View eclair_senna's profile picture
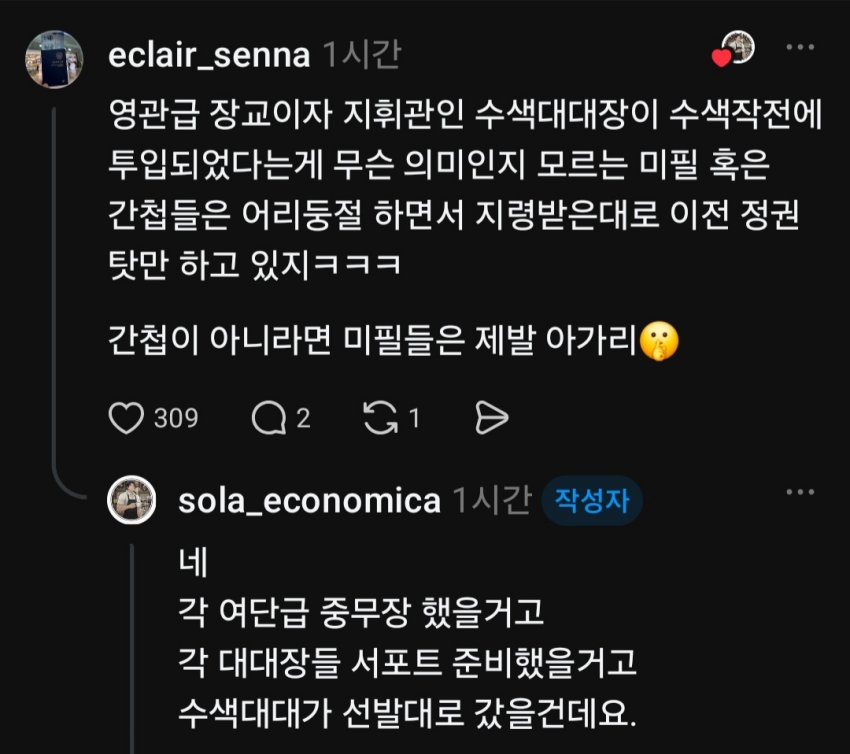This screenshot has width=850, height=754. [x=54, y=59]
